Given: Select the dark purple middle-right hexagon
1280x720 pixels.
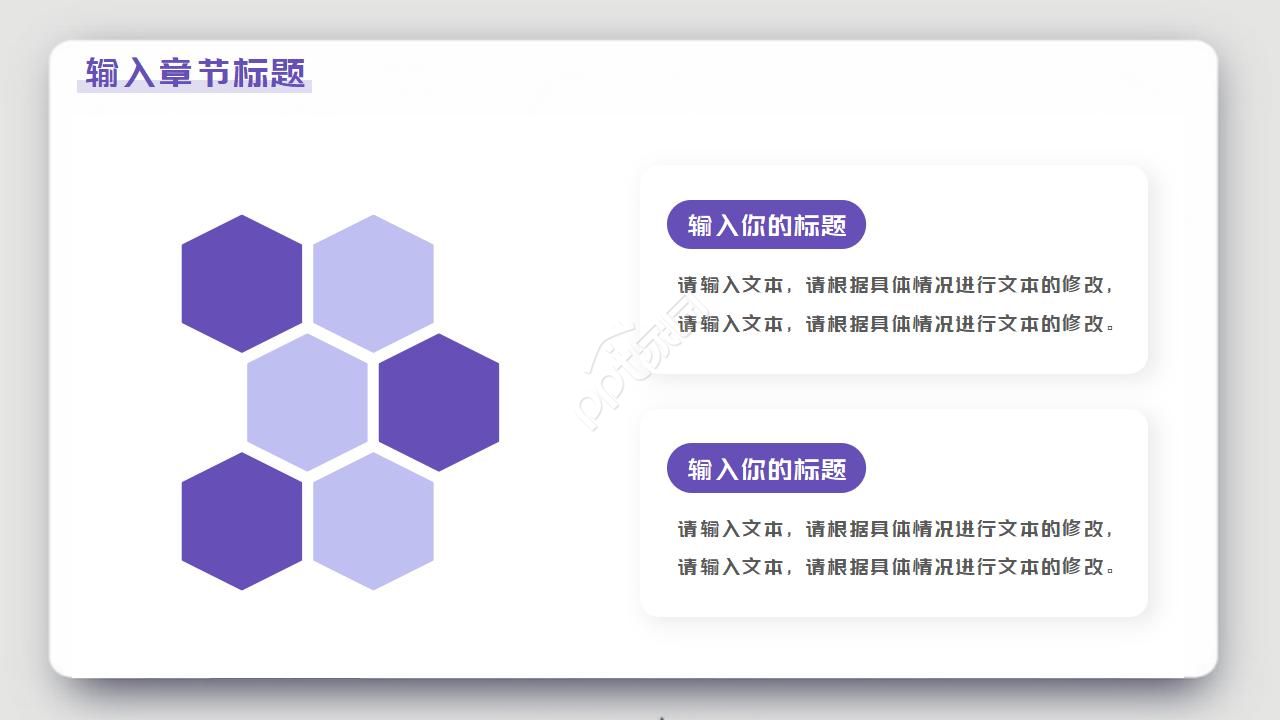Looking at the screenshot, I should coord(440,400).
